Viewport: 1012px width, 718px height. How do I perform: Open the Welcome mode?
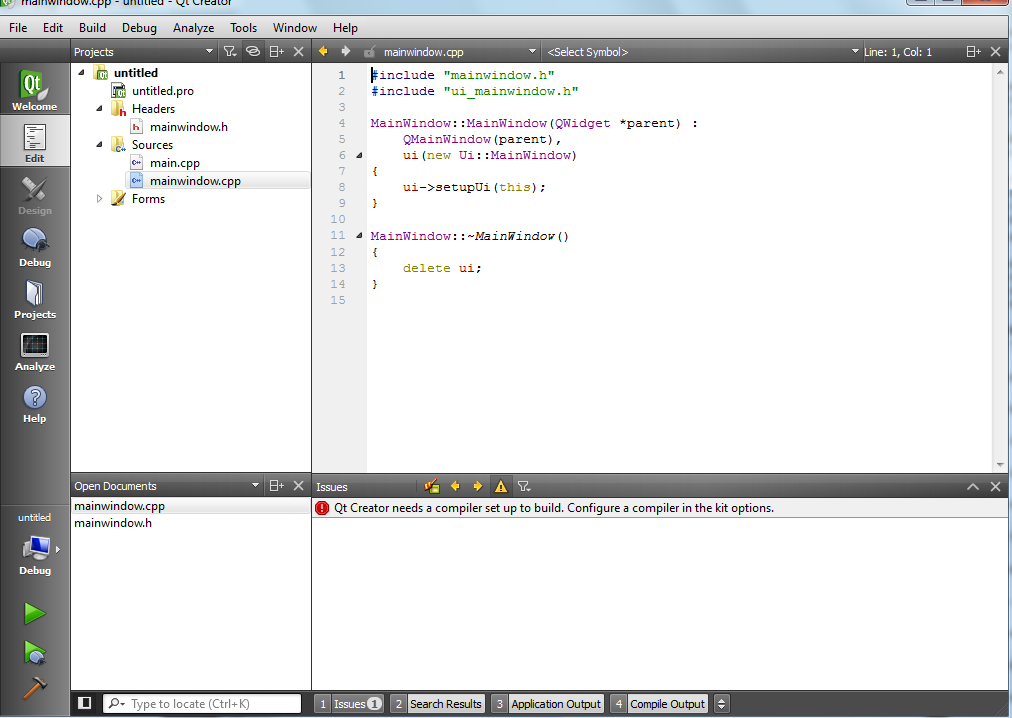tap(35, 90)
